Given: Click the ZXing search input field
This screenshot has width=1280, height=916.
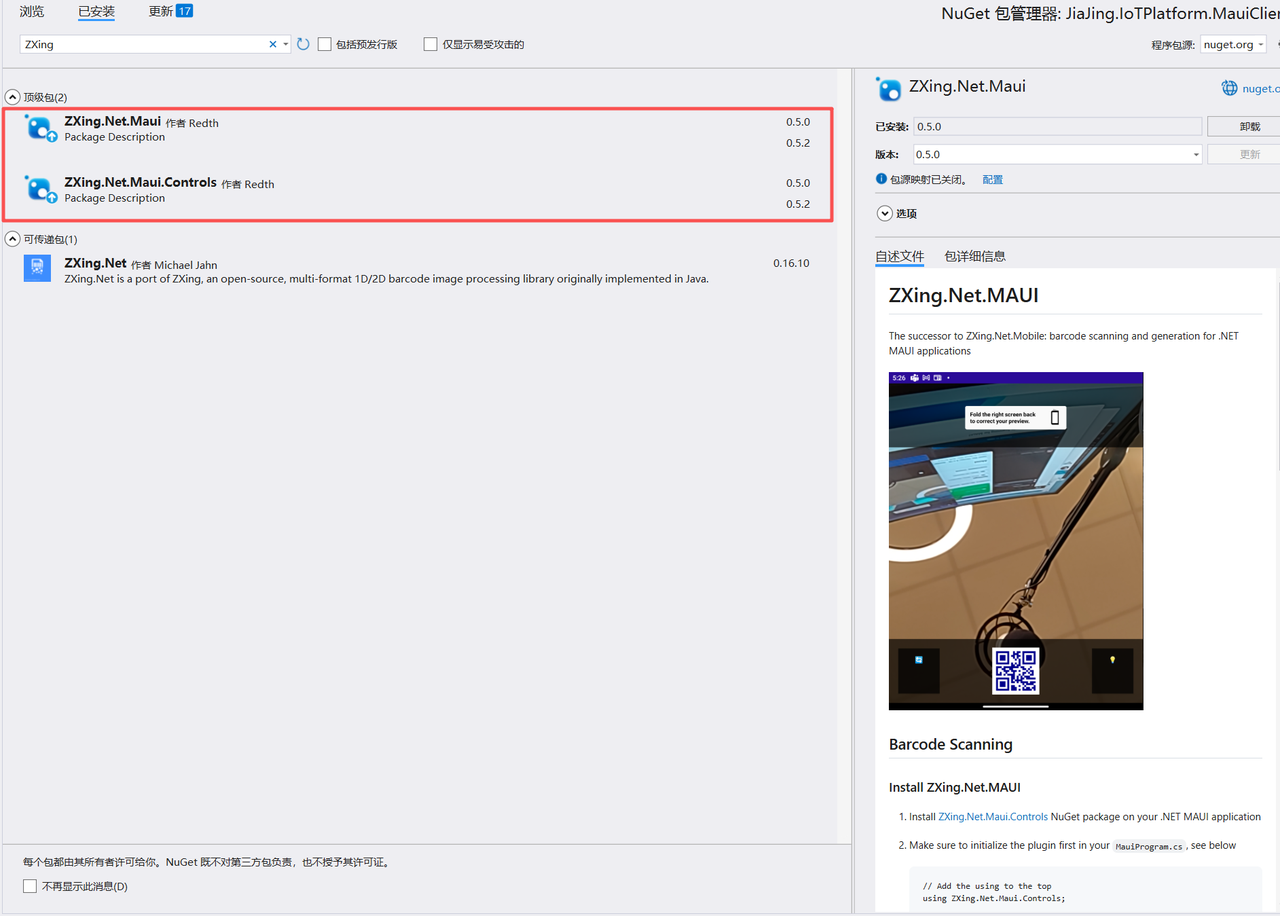Looking at the screenshot, I should click(143, 45).
